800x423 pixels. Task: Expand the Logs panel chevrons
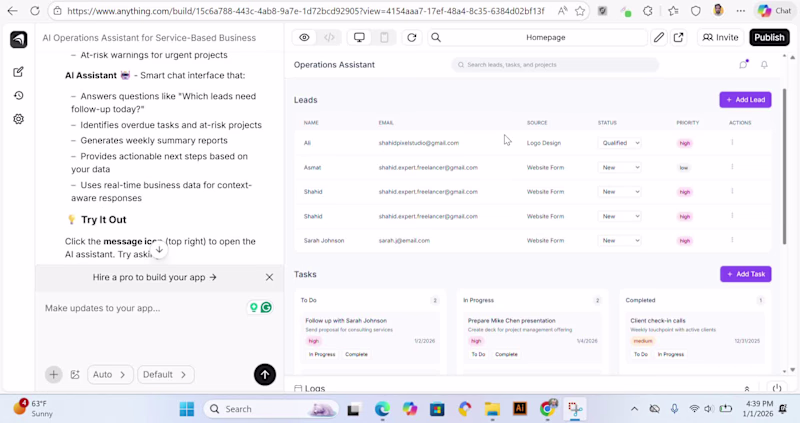coord(747,388)
